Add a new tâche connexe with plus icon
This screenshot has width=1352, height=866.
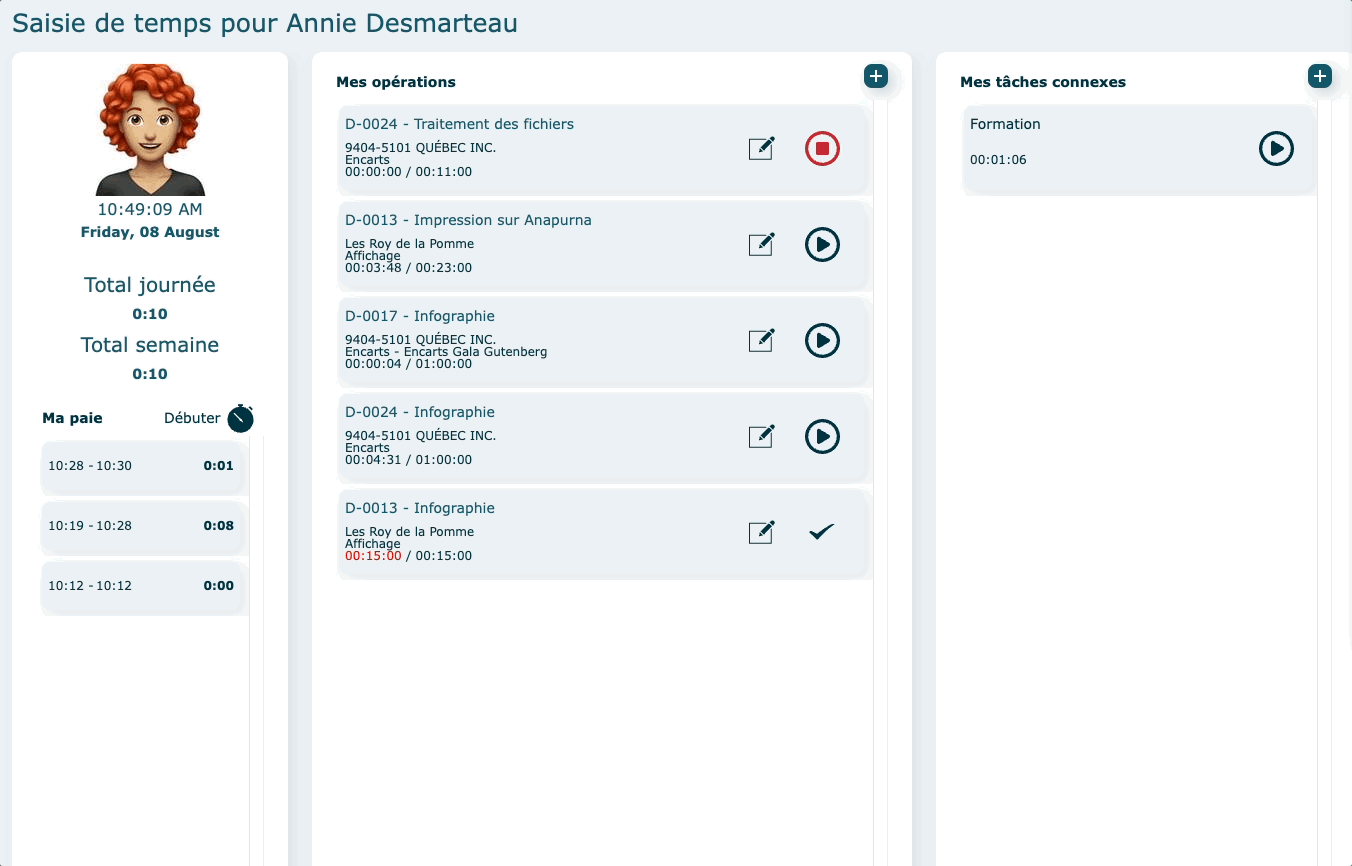click(1319, 76)
